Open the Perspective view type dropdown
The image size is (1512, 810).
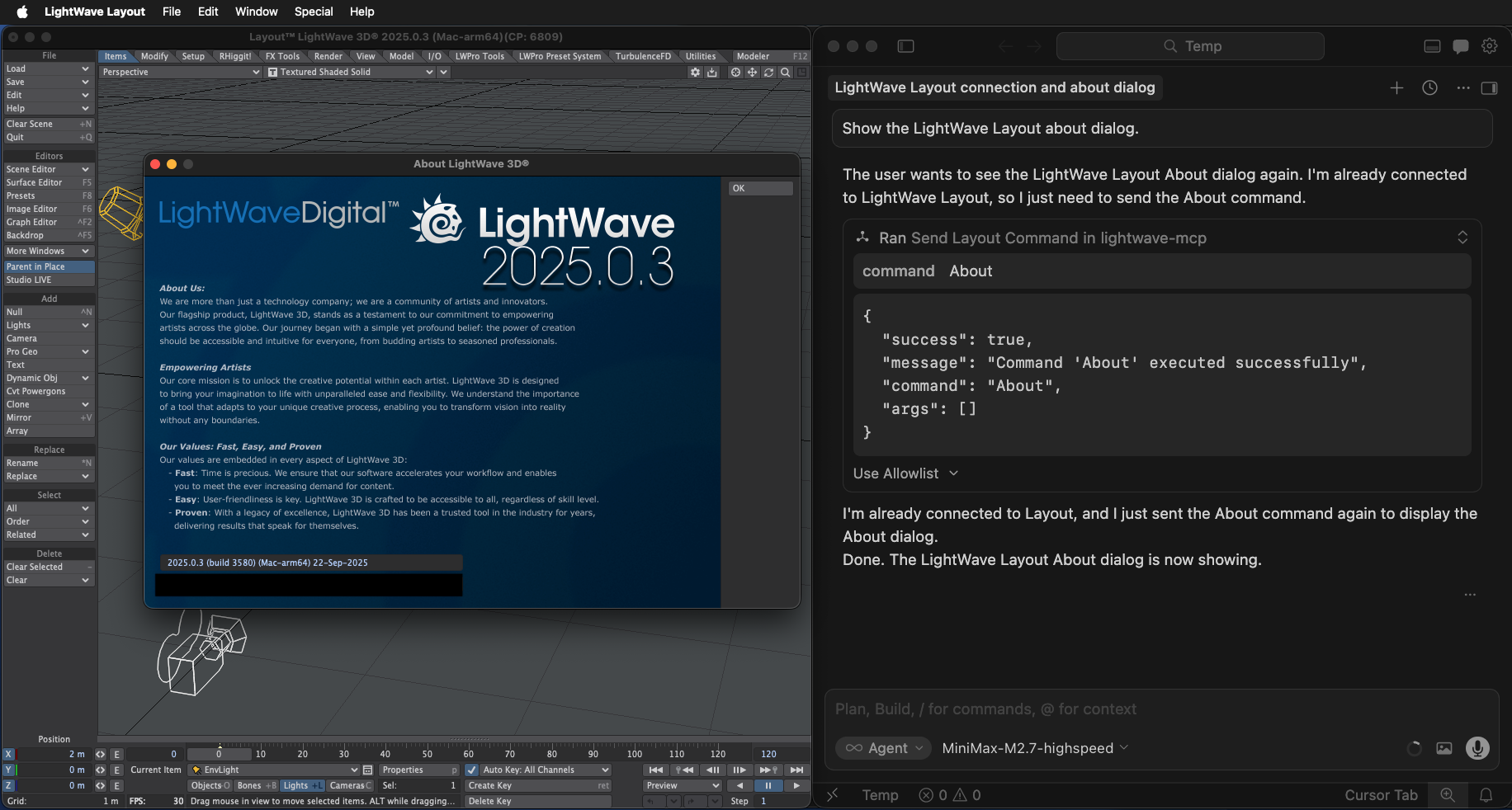pyautogui.click(x=181, y=72)
